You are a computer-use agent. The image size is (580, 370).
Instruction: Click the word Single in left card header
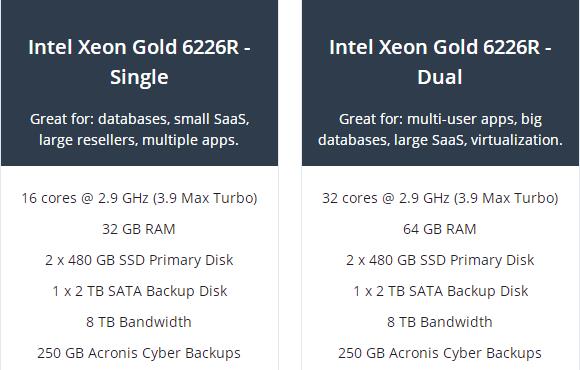(139, 78)
